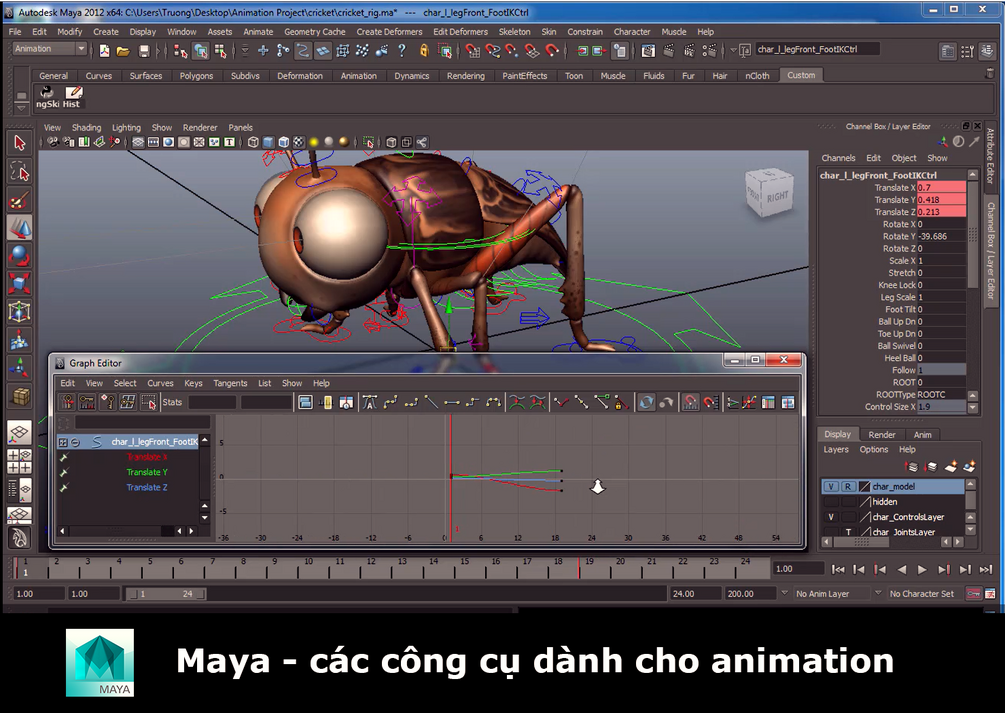Click the Save Scene disk icon

144,51
